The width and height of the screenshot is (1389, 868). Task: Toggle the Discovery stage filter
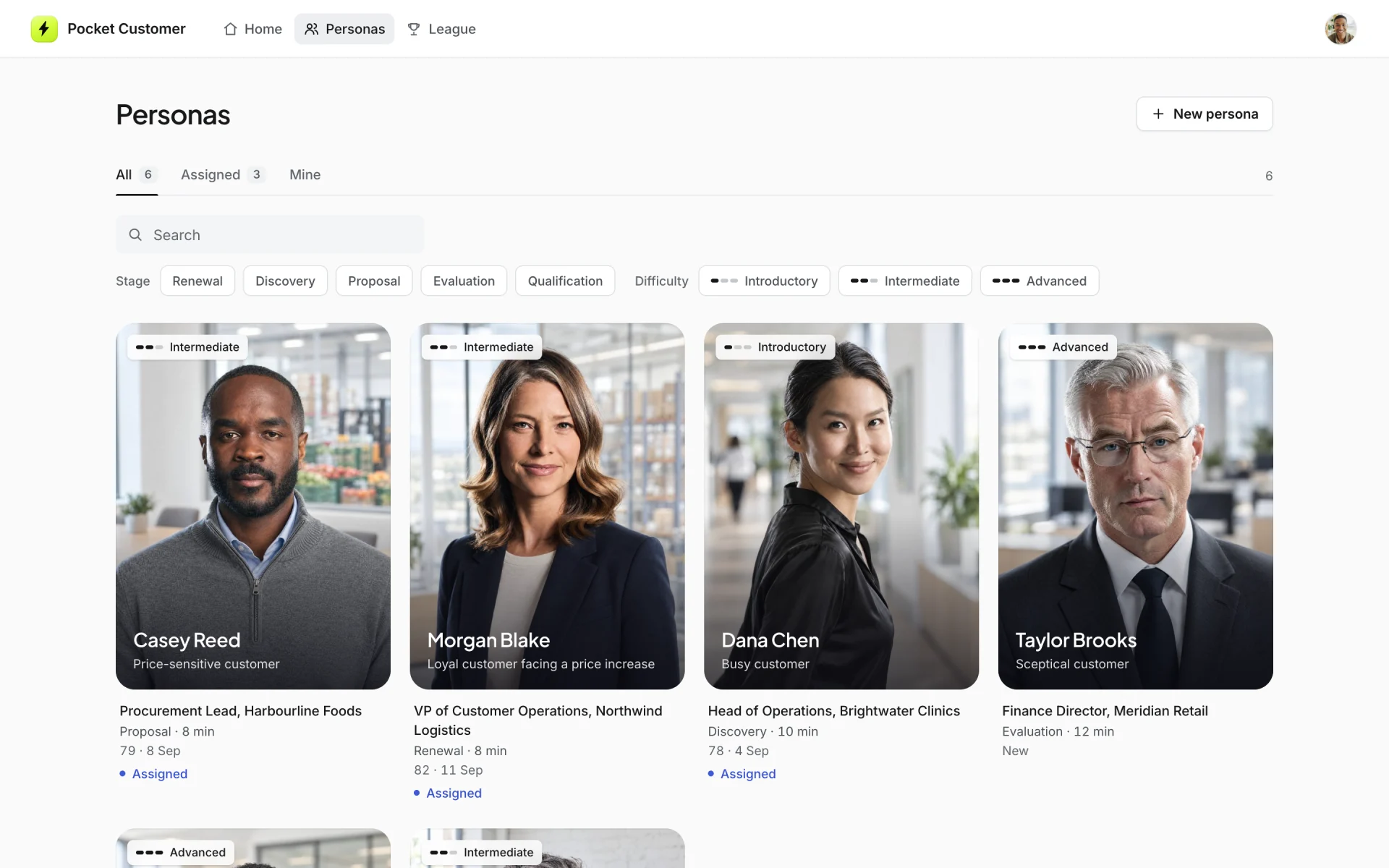[x=285, y=281]
